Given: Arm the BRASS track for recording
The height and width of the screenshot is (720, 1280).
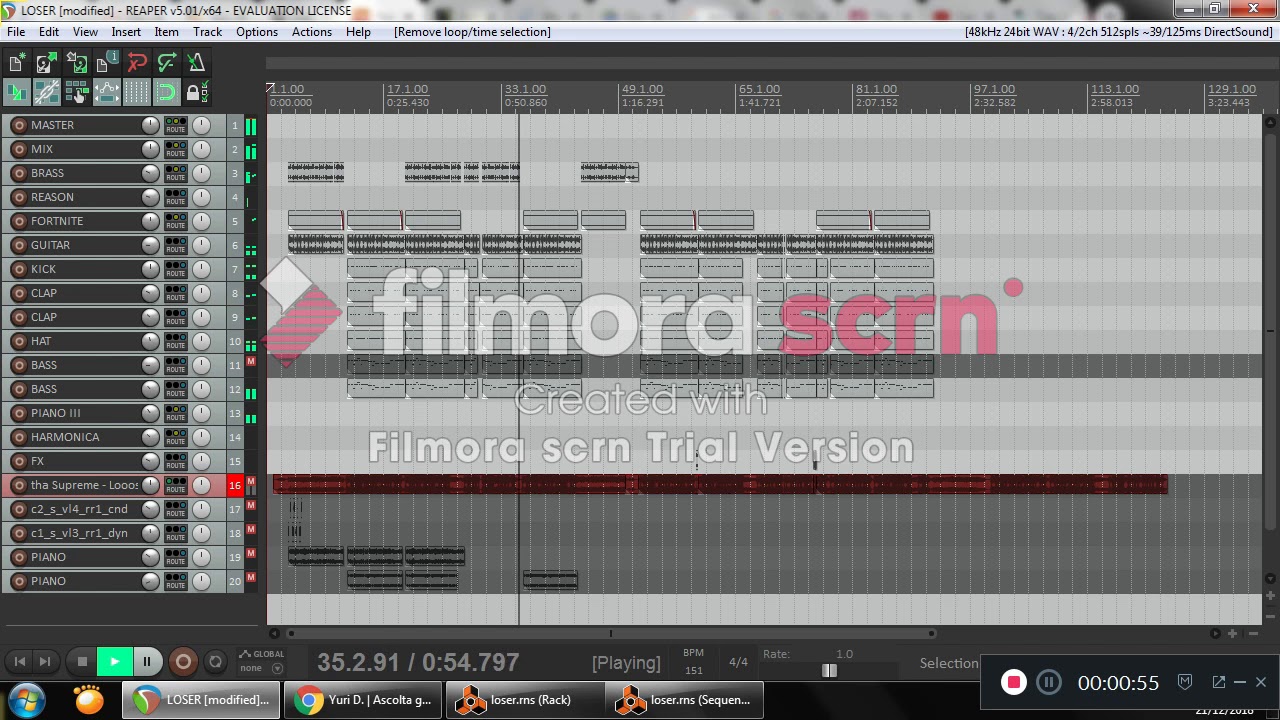Looking at the screenshot, I should (x=18, y=173).
